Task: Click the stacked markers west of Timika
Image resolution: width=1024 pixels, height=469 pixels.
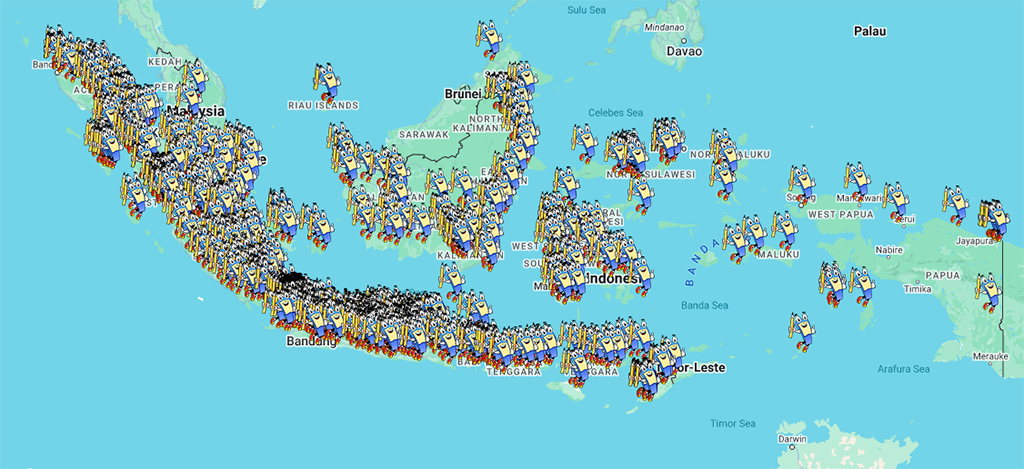Action: pos(833,284)
